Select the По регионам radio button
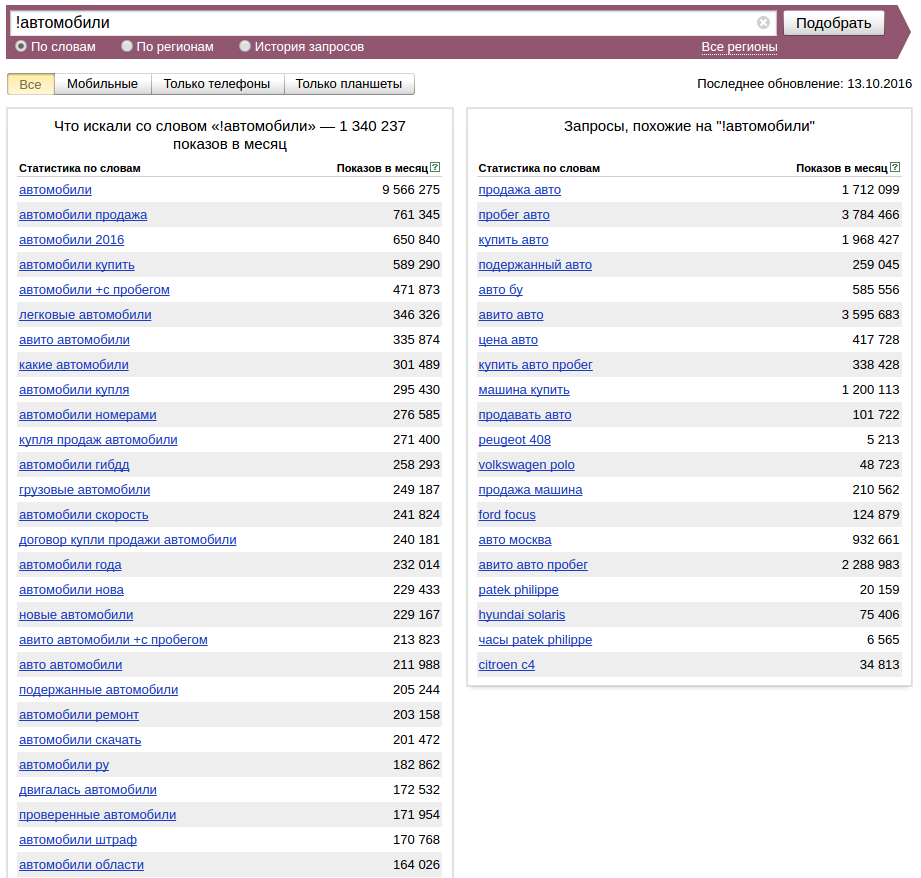 [x=127, y=46]
